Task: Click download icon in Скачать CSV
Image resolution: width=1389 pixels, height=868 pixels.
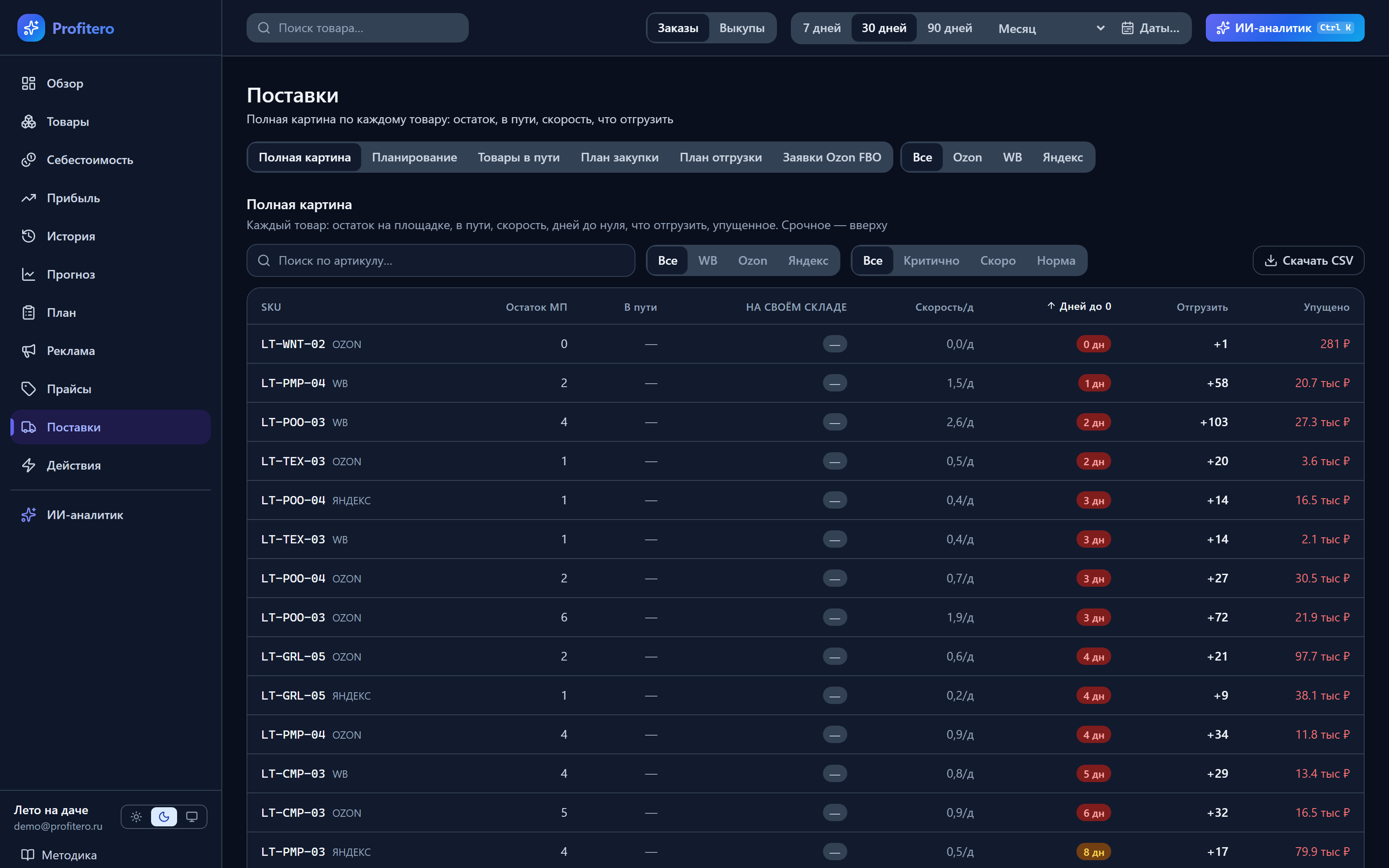Action: 1271,261
